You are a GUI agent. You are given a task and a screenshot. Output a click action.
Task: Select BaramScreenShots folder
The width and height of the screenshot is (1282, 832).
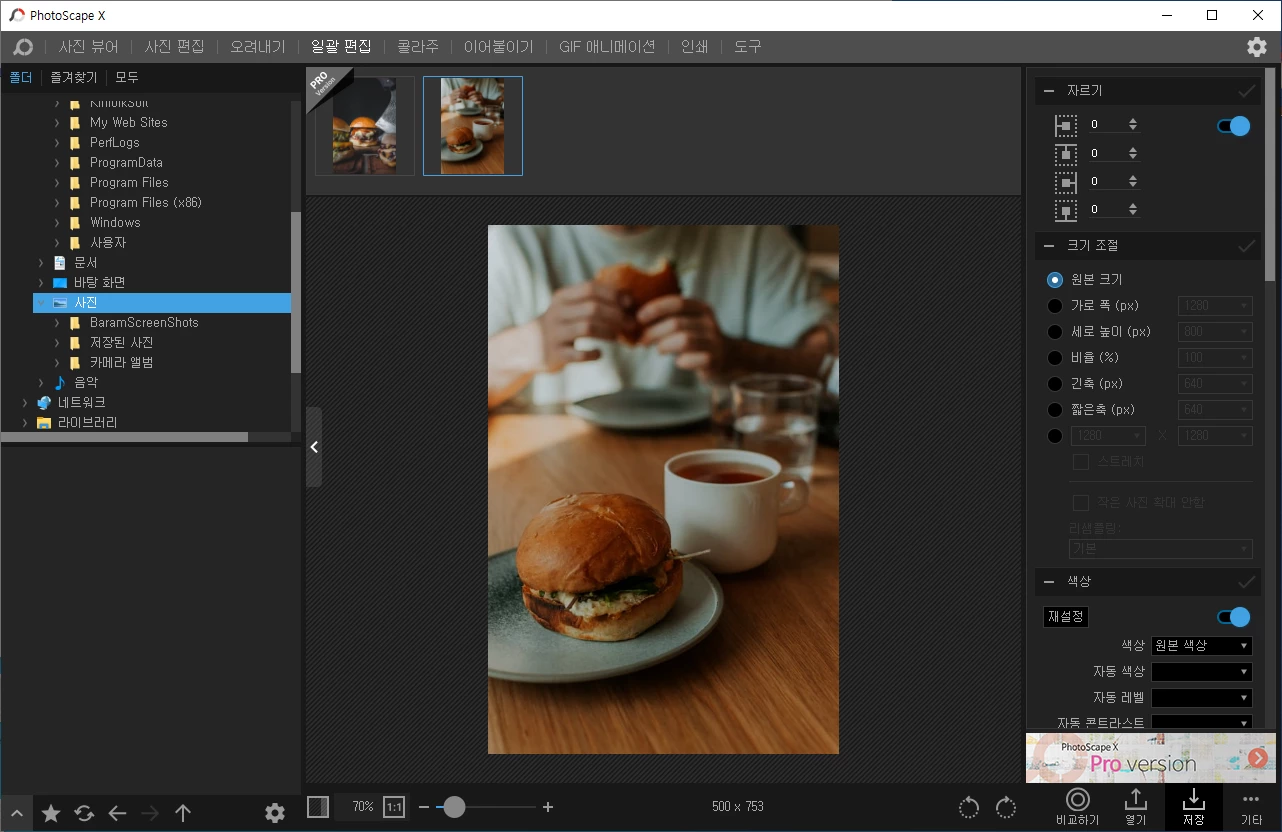(144, 323)
